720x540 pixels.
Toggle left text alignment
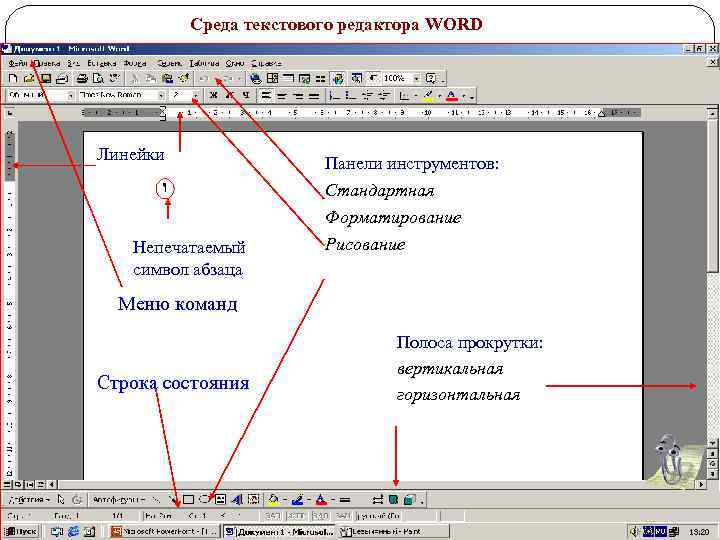(x=266, y=96)
